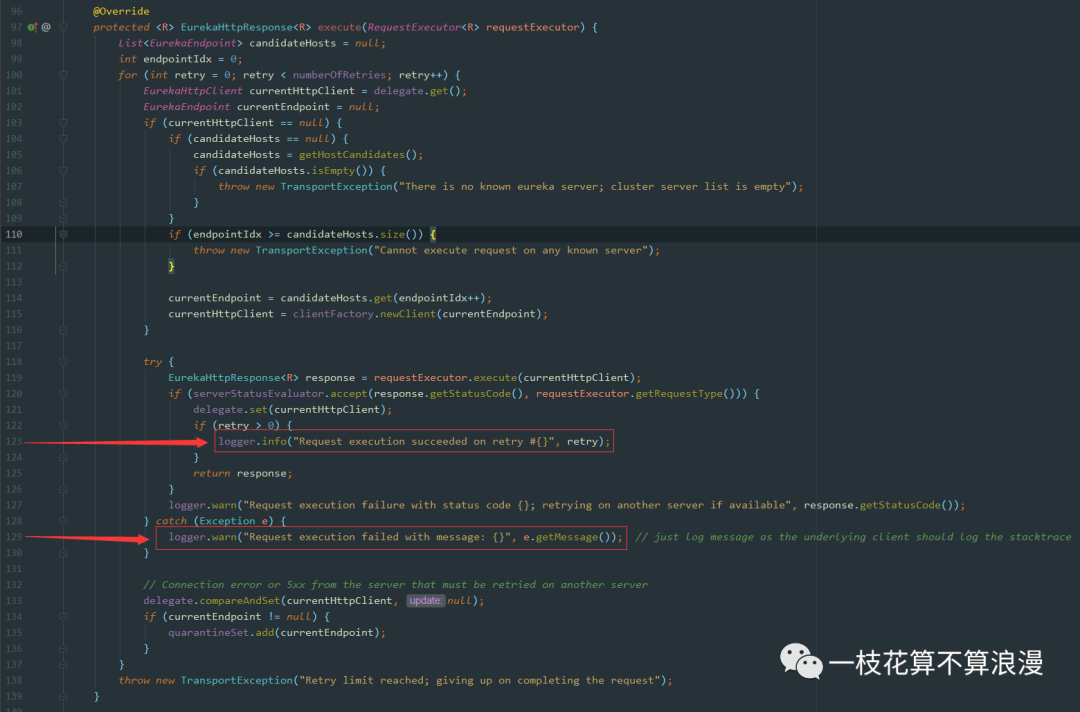
Task: Fold the if retry > 0 block at line 122
Action: click(x=63, y=426)
